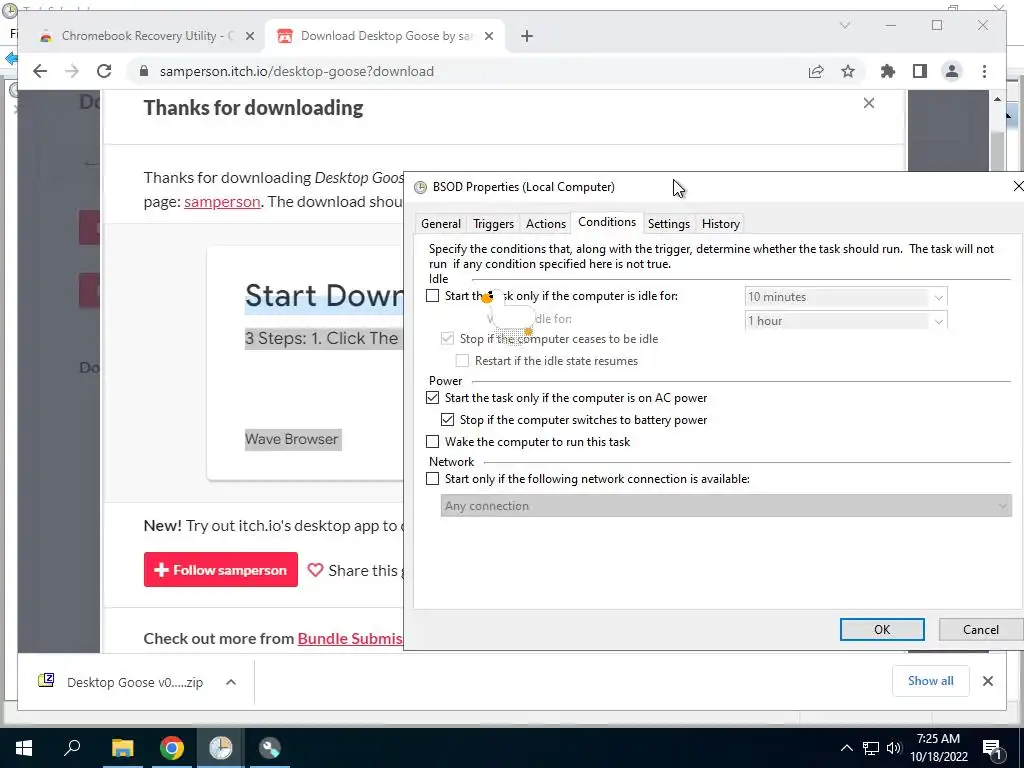The image size is (1024, 768).
Task: Cancel the BSOD Properties dialog
Action: point(980,630)
